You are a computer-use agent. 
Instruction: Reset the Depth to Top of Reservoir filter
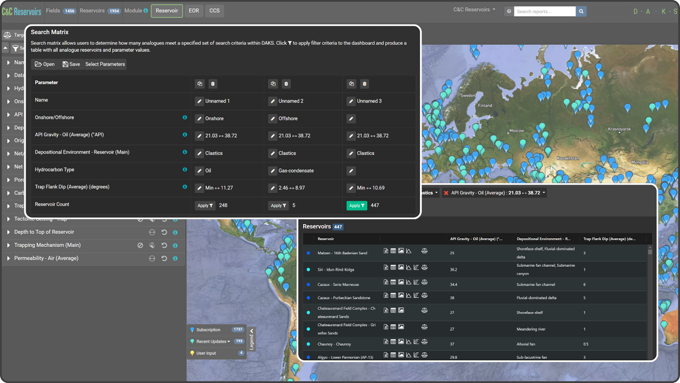(x=164, y=232)
